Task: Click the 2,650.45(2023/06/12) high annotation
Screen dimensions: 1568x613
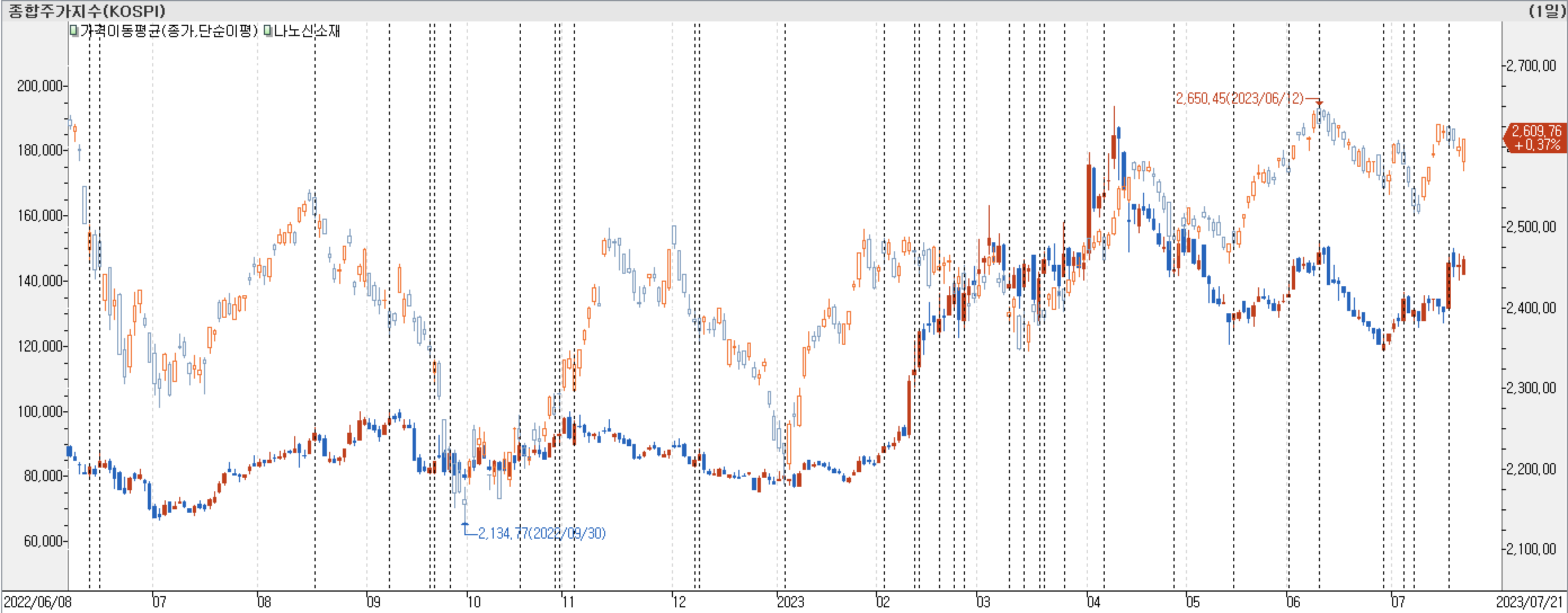Action: coord(1239,98)
